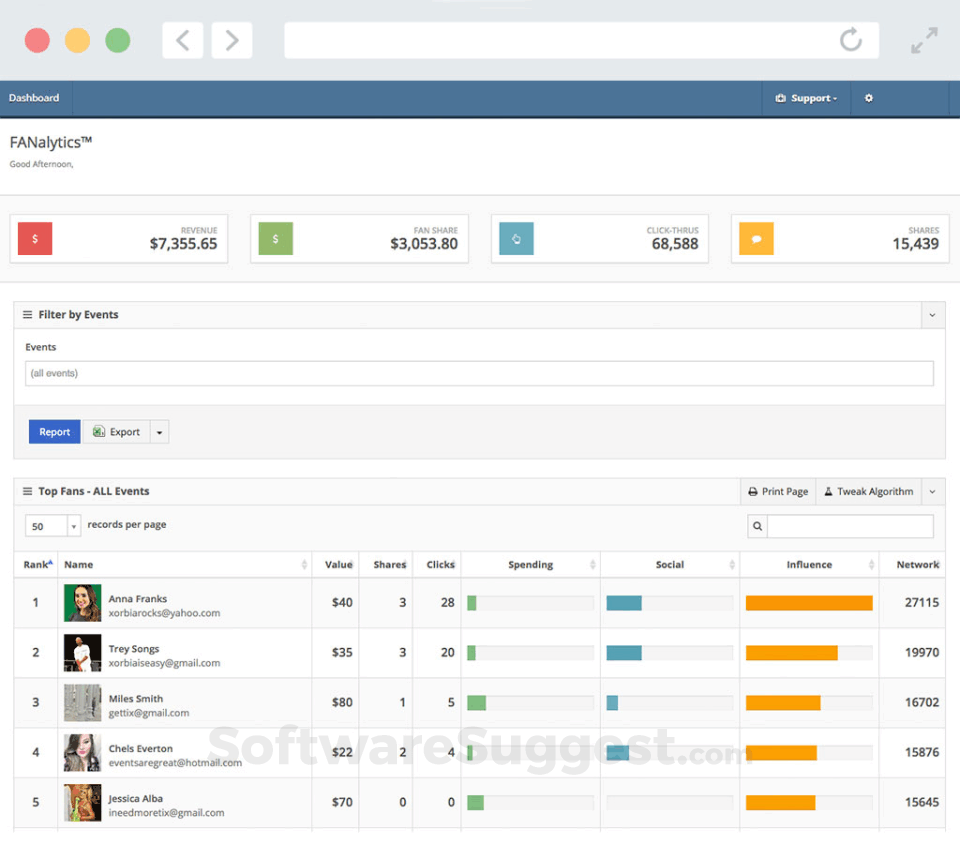Click the green Fan Share dollar icon
Screen dimensions: 960x844
(x=276, y=239)
